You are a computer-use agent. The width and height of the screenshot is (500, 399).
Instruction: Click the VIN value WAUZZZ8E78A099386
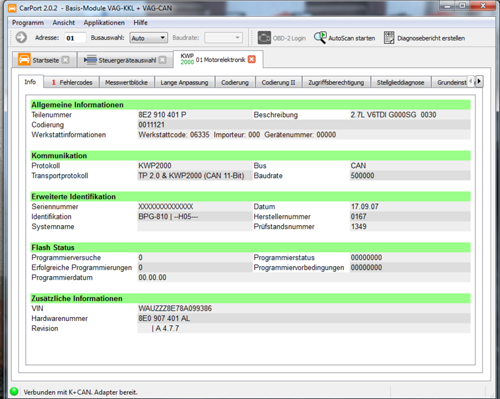(175, 308)
